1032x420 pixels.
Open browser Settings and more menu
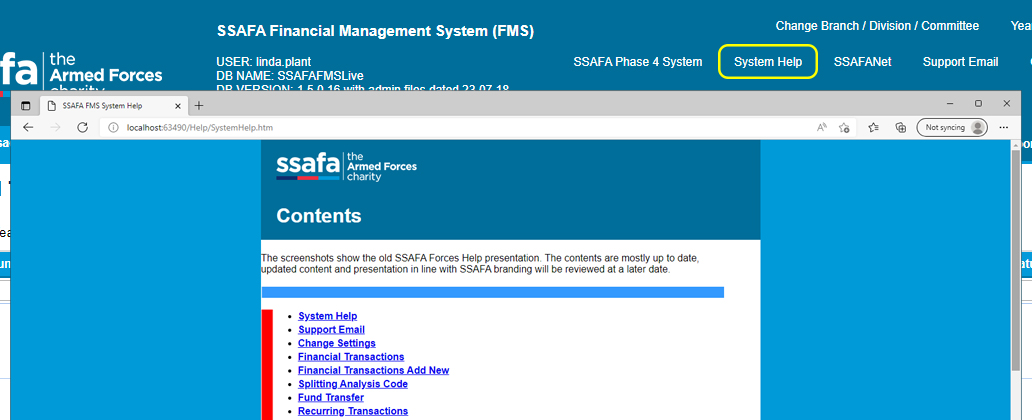coord(1004,127)
